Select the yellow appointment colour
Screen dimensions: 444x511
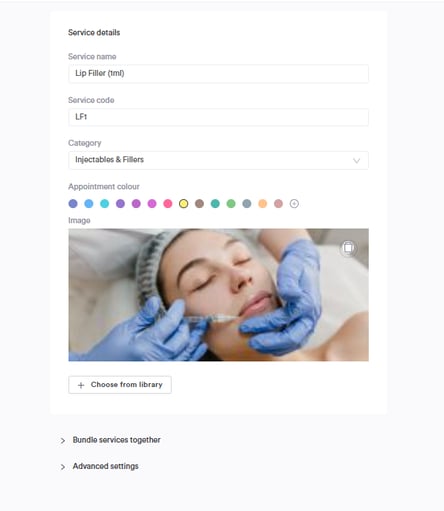click(x=183, y=204)
